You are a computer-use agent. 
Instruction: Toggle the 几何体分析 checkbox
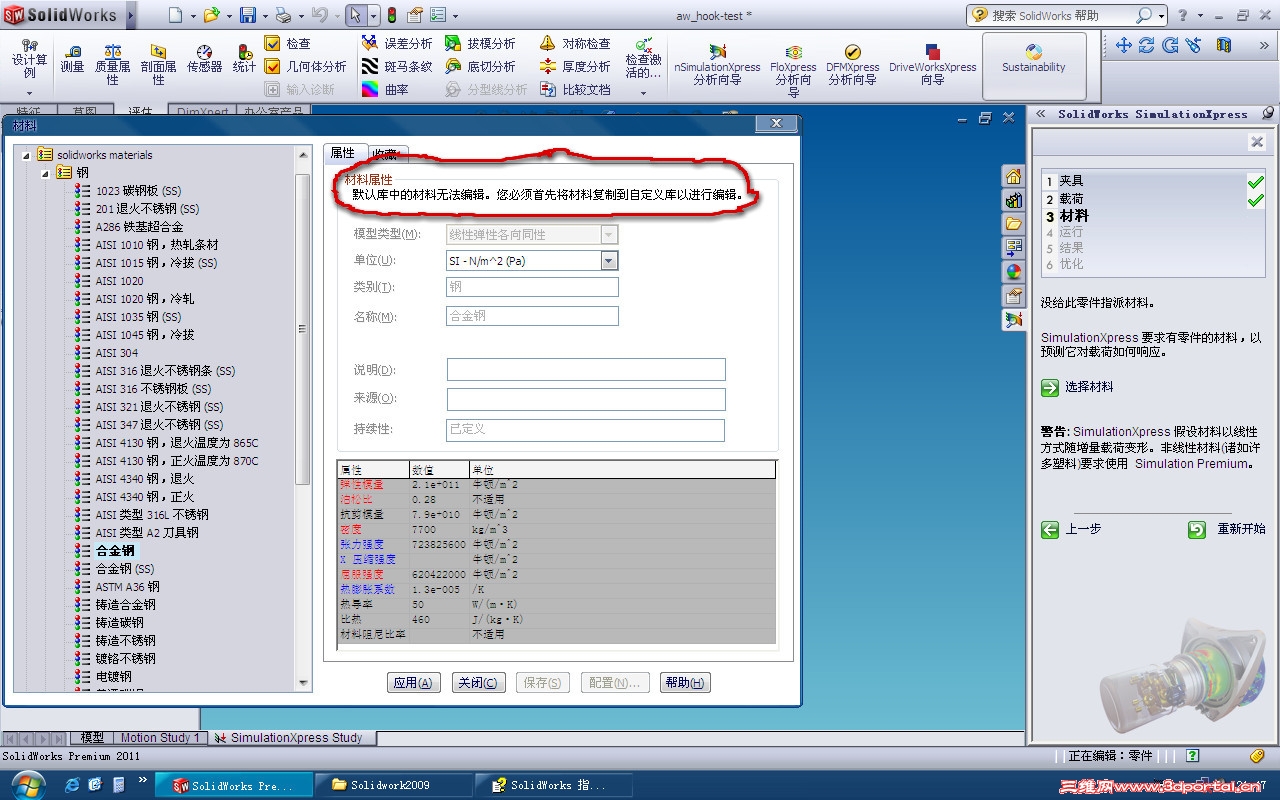click(x=272, y=67)
